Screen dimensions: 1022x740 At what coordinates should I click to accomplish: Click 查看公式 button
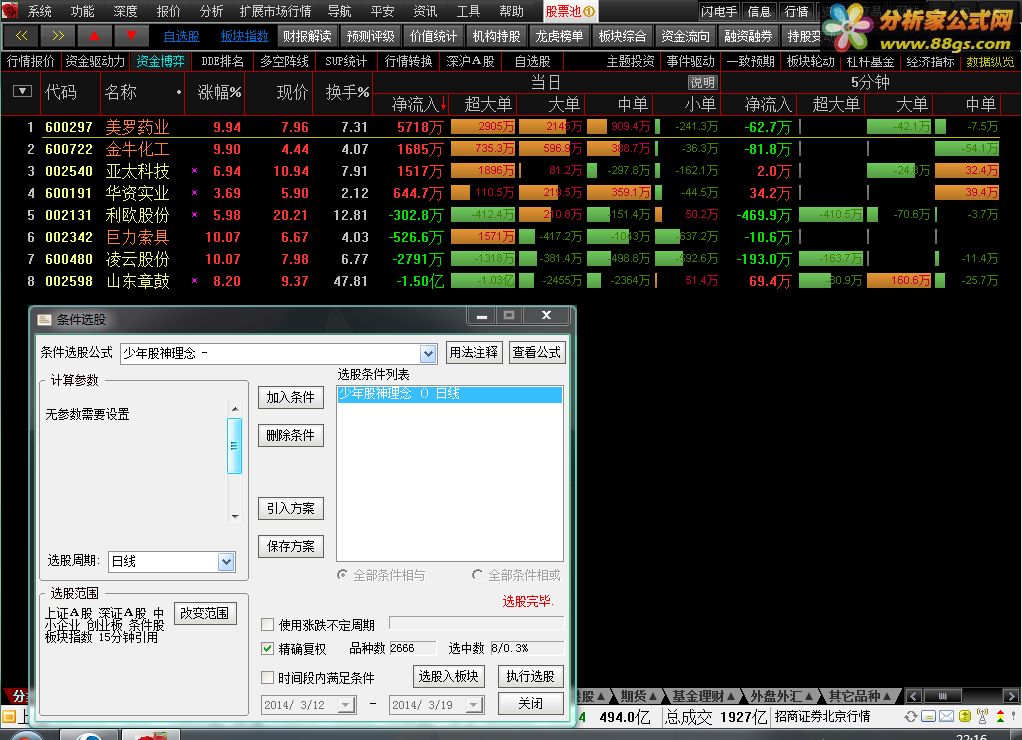(536, 353)
